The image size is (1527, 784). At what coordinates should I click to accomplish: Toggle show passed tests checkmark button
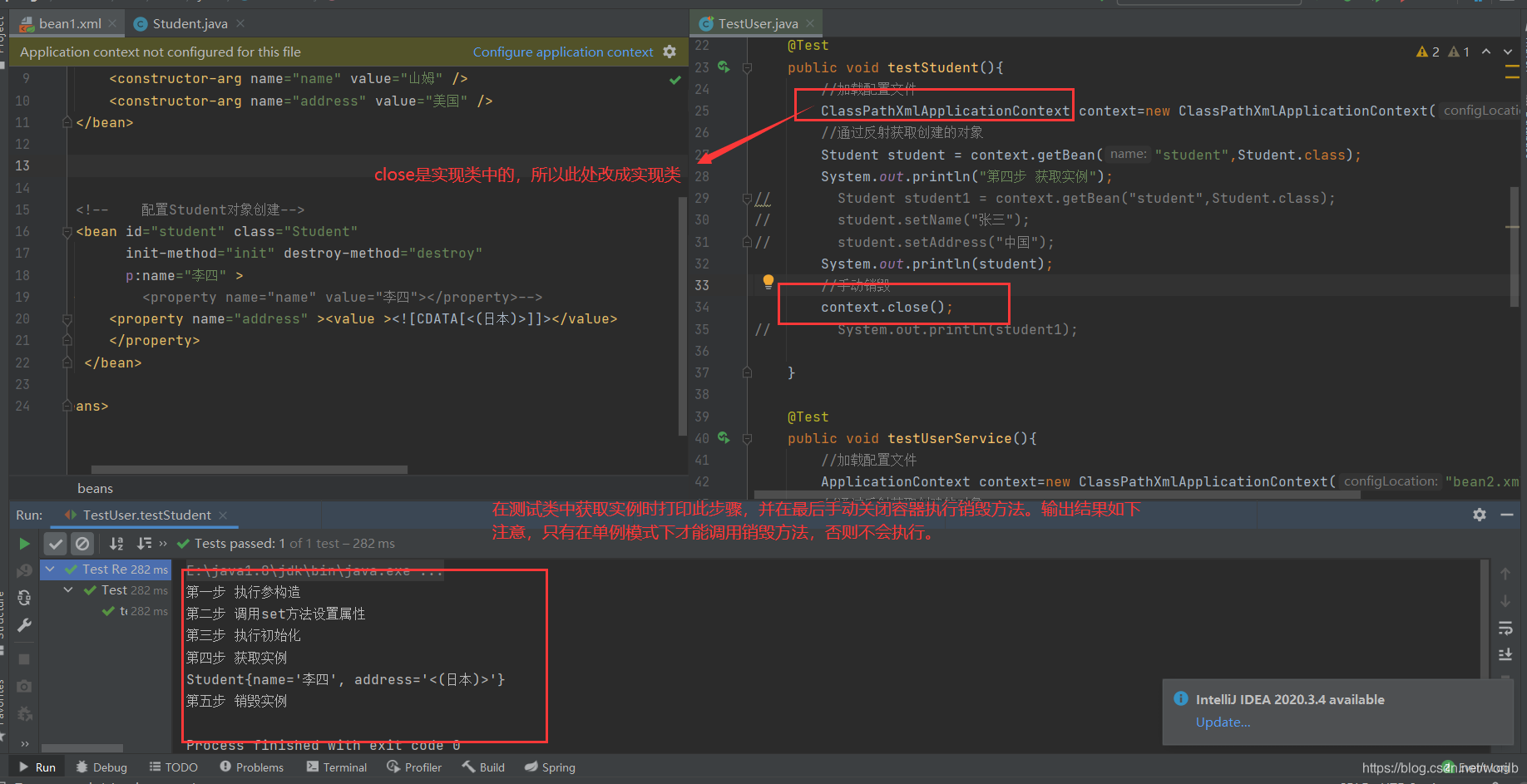click(56, 544)
